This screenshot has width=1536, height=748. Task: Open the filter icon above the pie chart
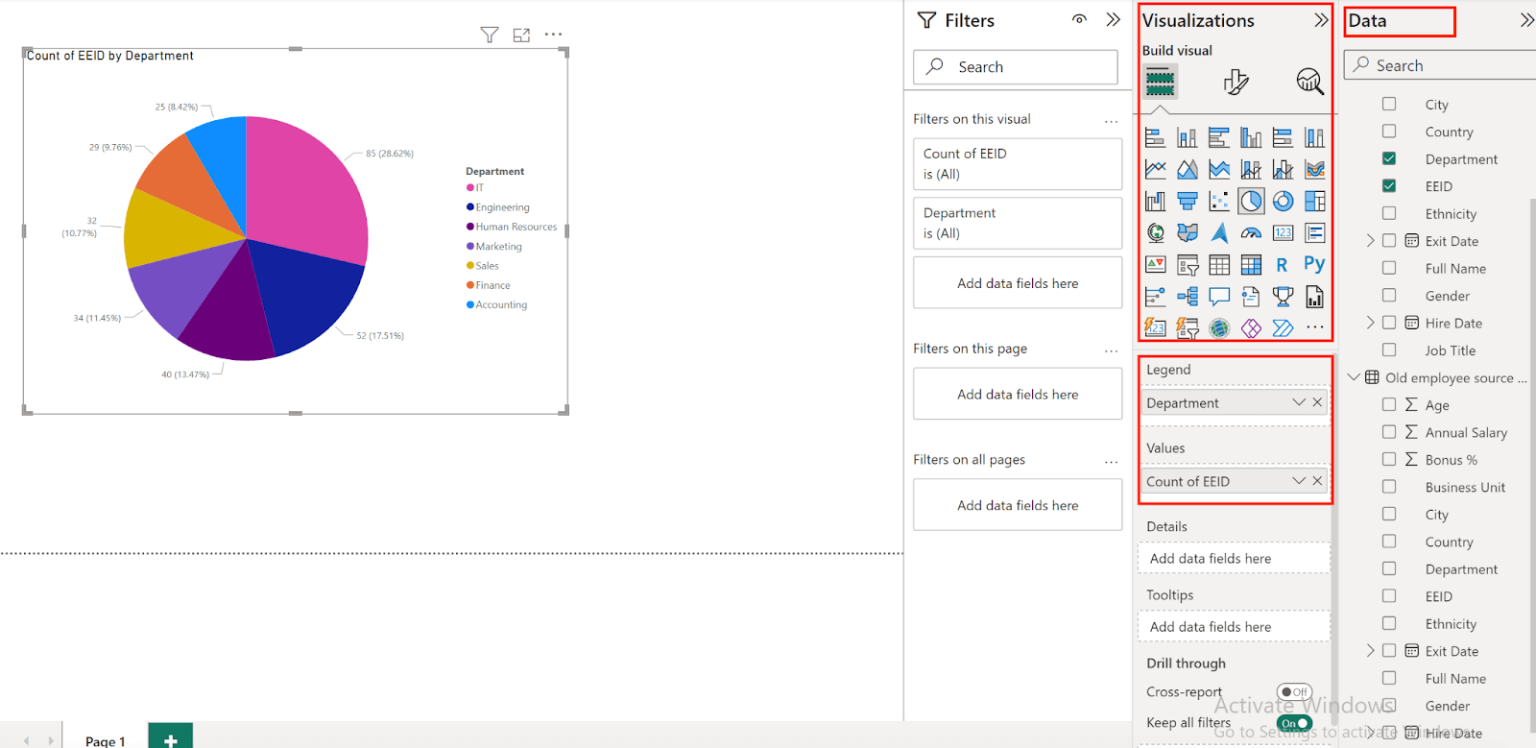click(489, 34)
